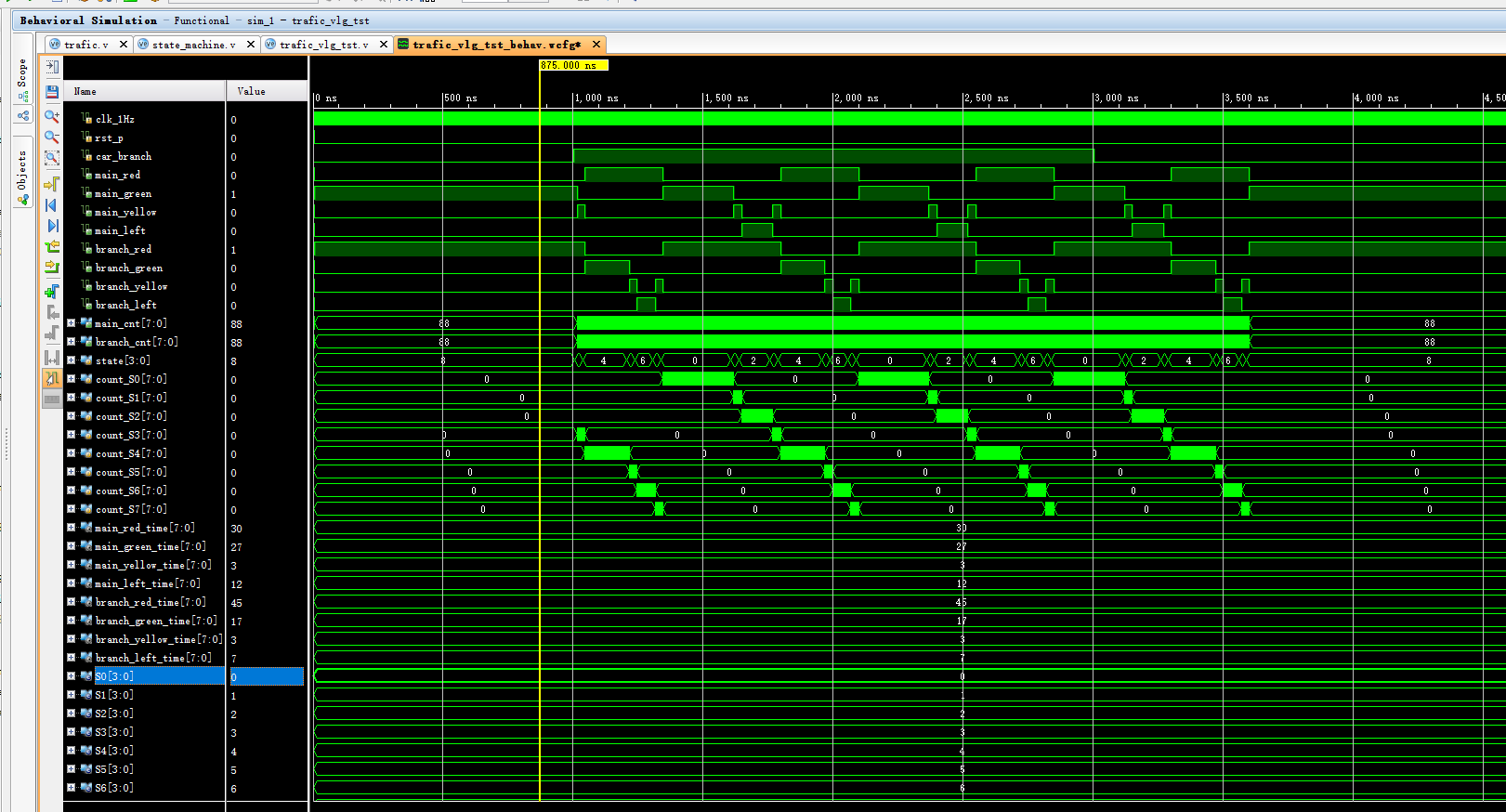Image resolution: width=1506 pixels, height=812 pixels.
Task: Select the clk_1Hz signal
Action: pyautogui.click(x=115, y=119)
